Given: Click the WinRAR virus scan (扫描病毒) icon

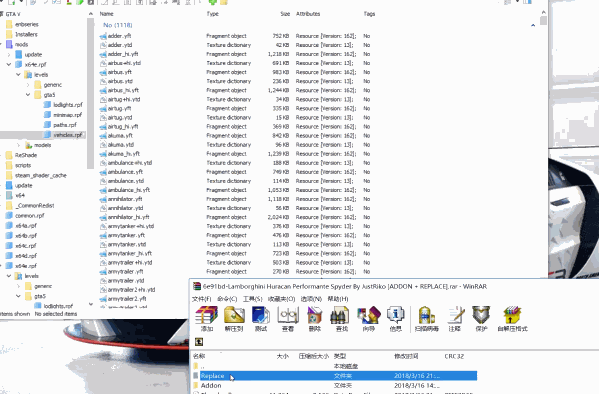Looking at the screenshot, I should coord(427,319).
